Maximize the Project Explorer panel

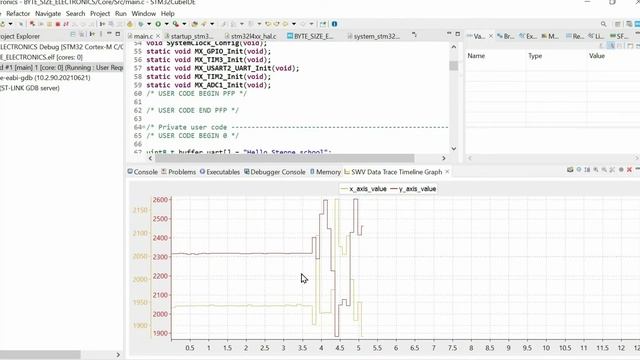118,34
